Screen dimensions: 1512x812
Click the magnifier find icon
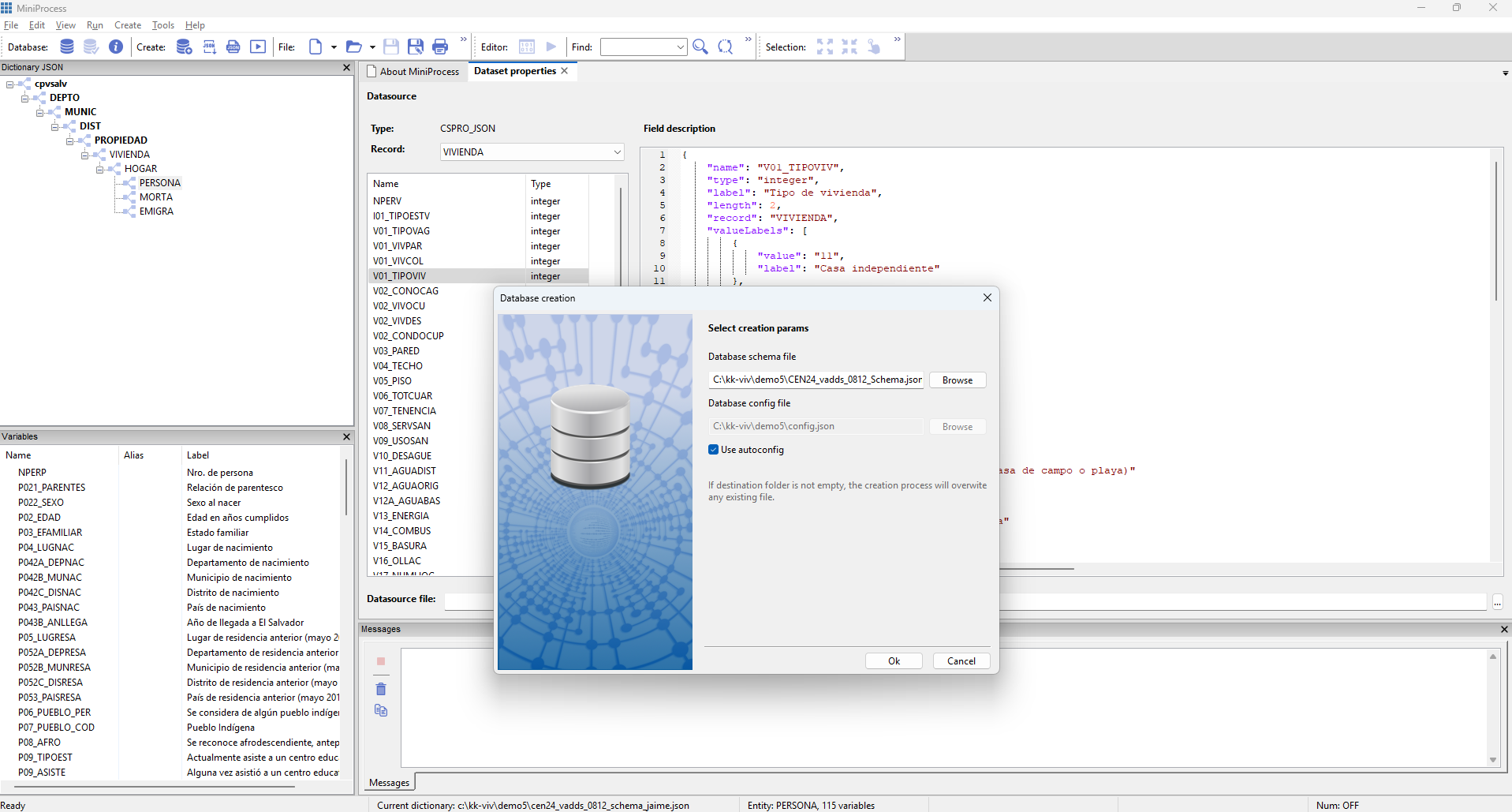click(700, 47)
